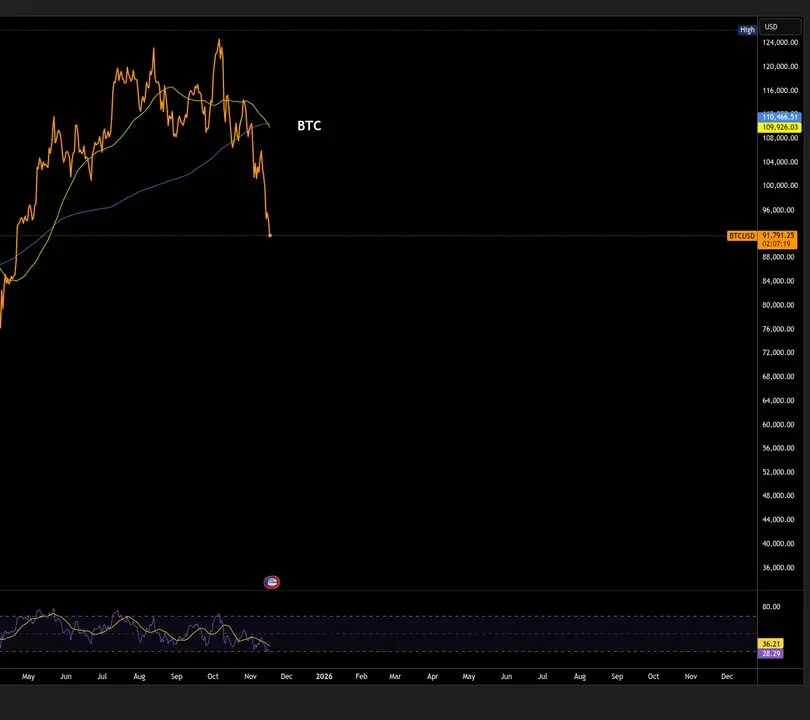Screen dimensions: 810x720
Task: Click the High price label tag
Action: [x=747, y=30]
